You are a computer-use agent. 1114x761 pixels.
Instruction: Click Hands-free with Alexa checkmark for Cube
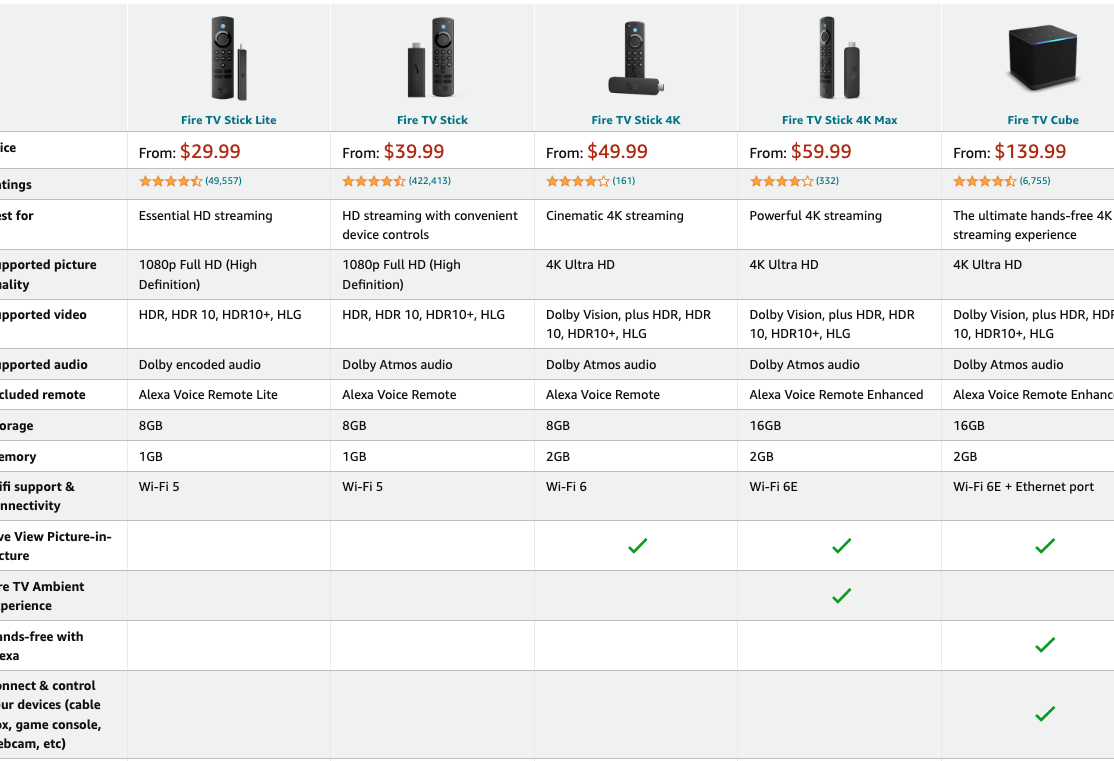(x=1045, y=646)
